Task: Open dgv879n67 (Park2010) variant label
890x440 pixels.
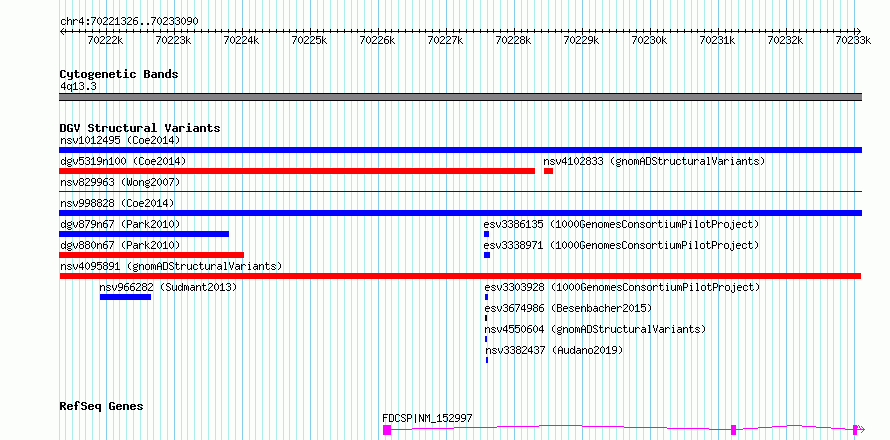Action: coord(120,224)
